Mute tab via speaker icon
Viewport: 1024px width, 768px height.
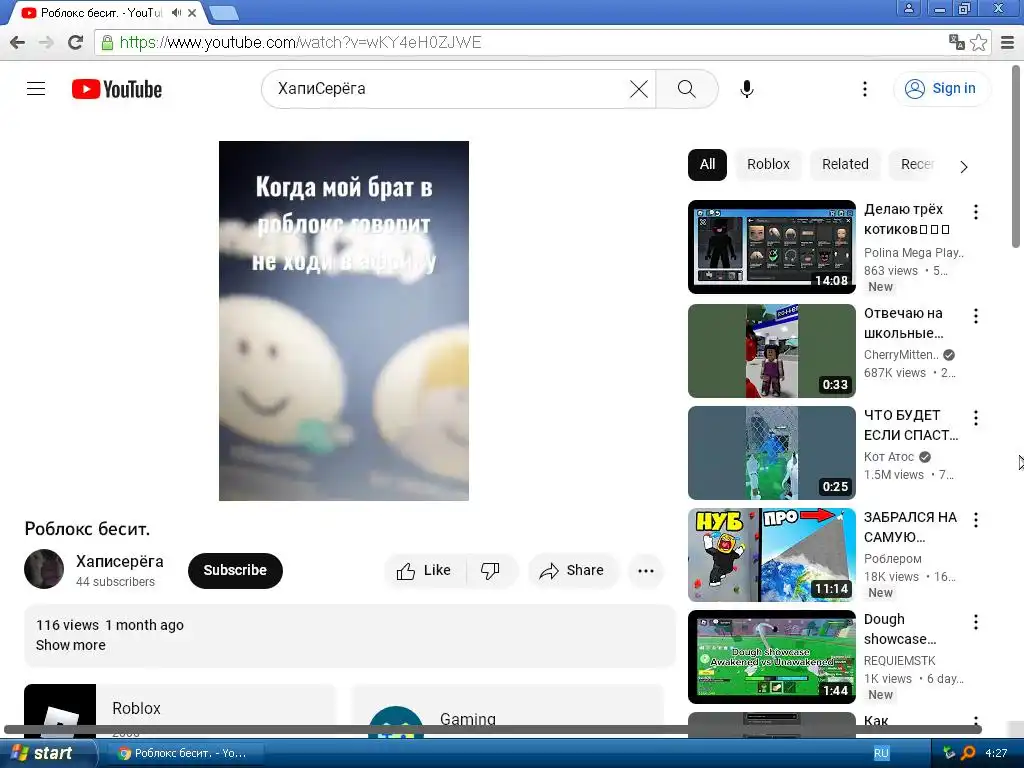[176, 12]
